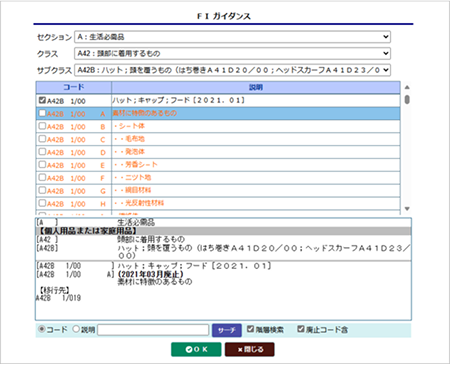
Task: Check the A42B 1/00 A row checkbox
Action: (42, 113)
